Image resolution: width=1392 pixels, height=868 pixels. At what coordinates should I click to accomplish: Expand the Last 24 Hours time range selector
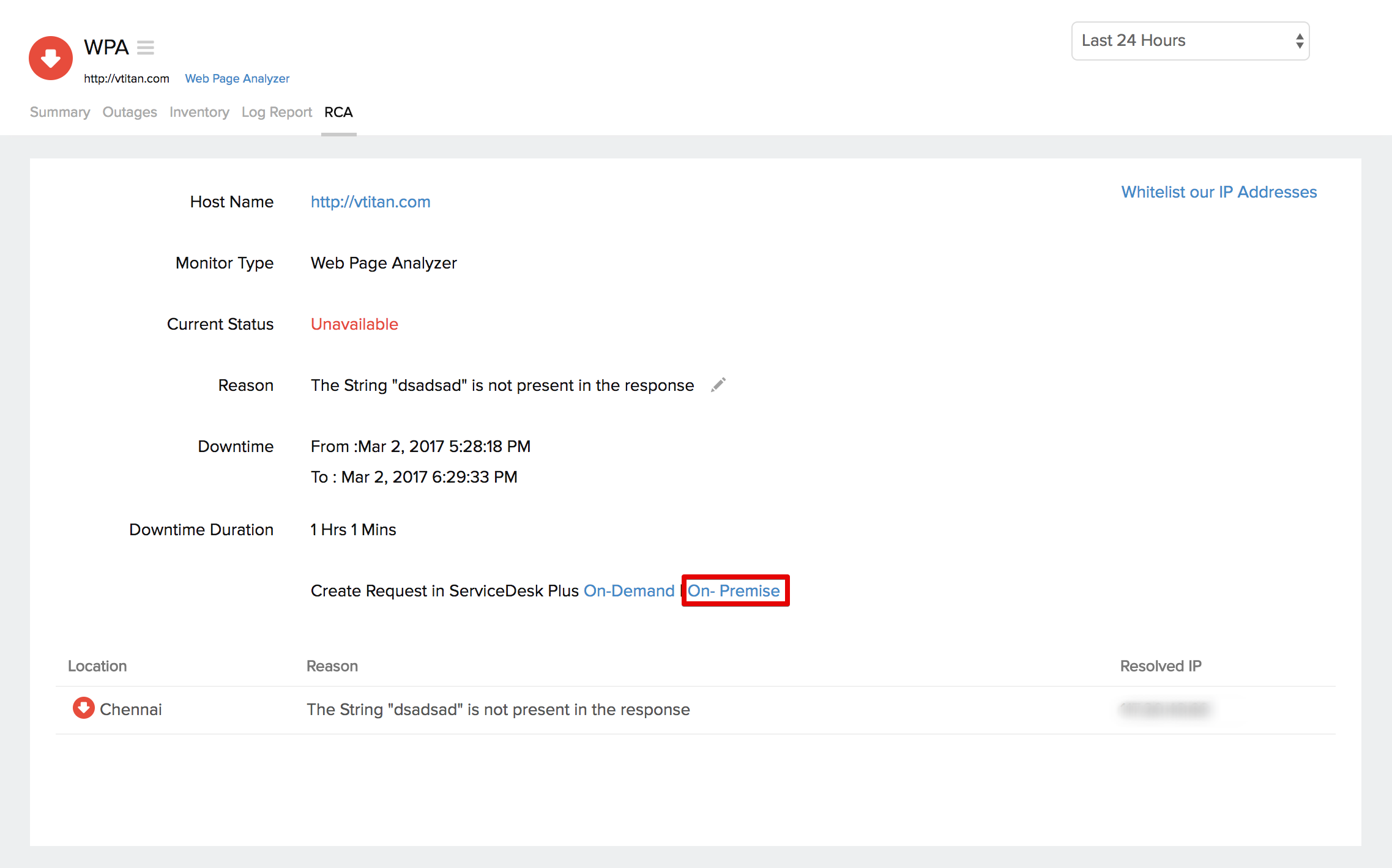(1190, 41)
